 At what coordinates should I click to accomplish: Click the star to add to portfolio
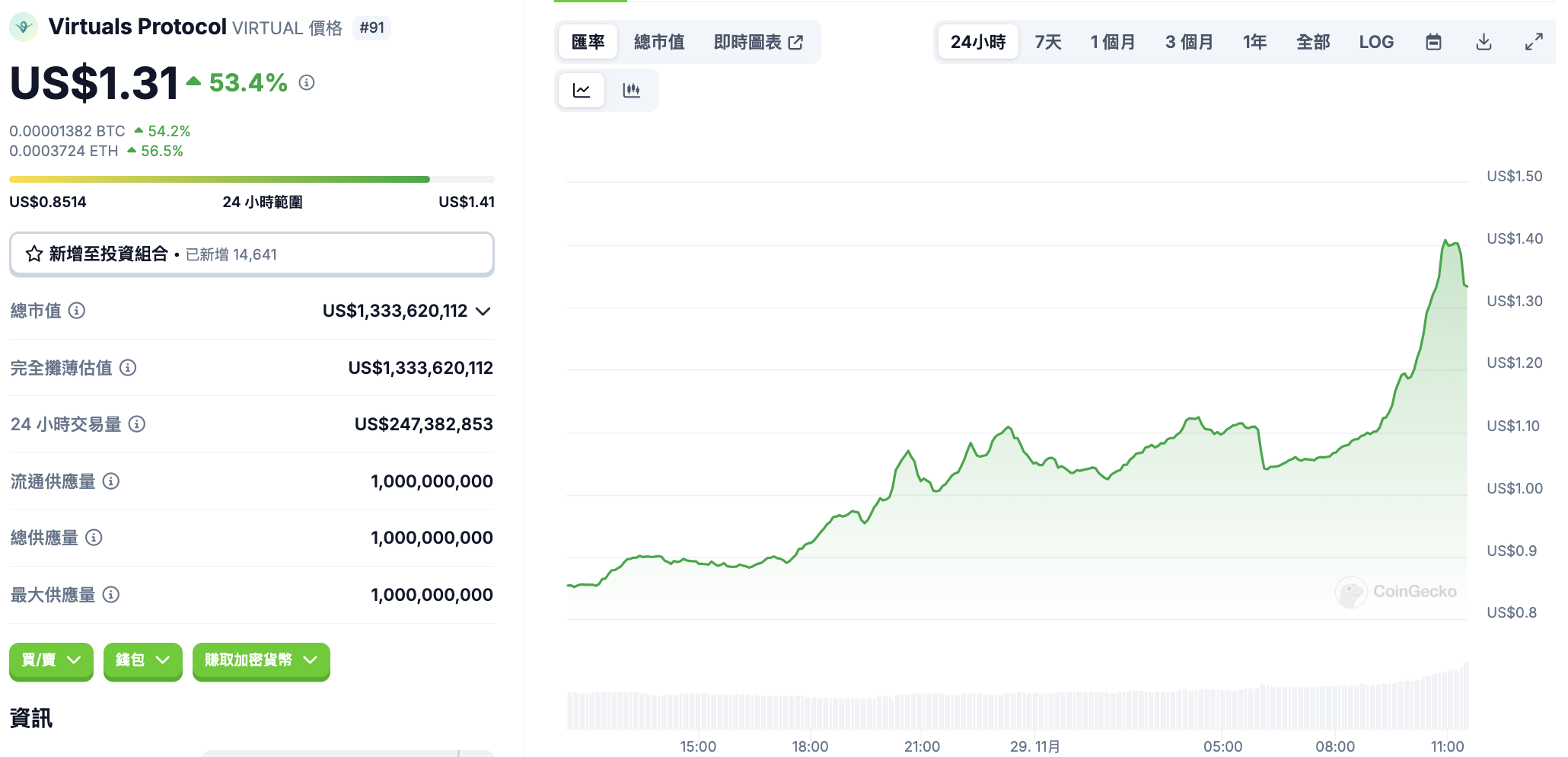[x=34, y=254]
